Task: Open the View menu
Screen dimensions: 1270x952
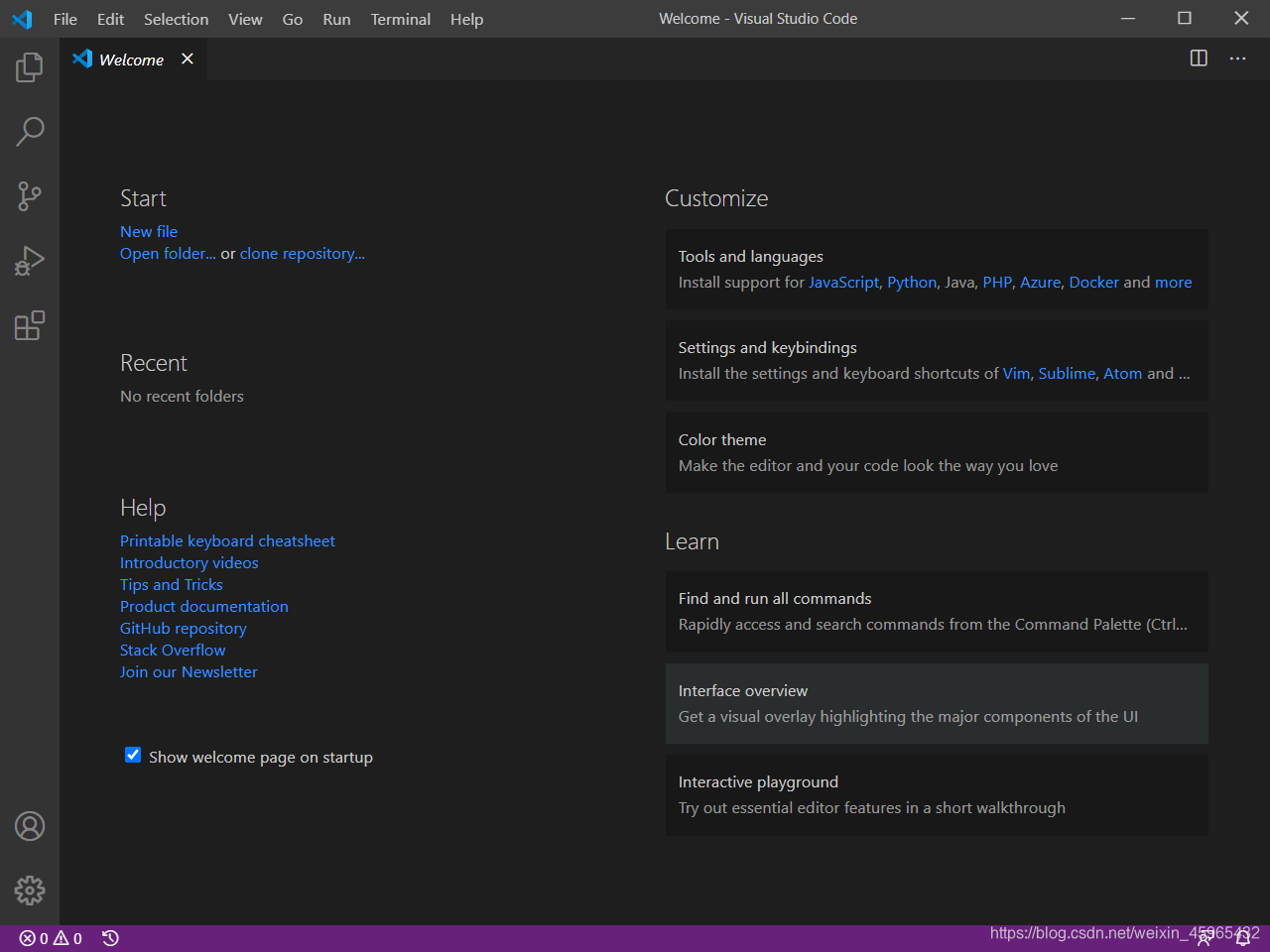Action: pyautogui.click(x=245, y=19)
